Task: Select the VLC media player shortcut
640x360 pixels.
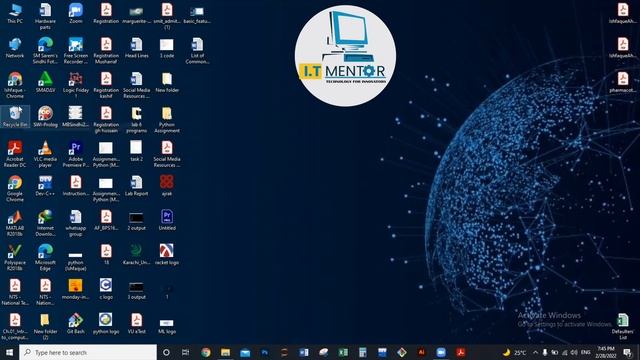Action: coord(45,154)
